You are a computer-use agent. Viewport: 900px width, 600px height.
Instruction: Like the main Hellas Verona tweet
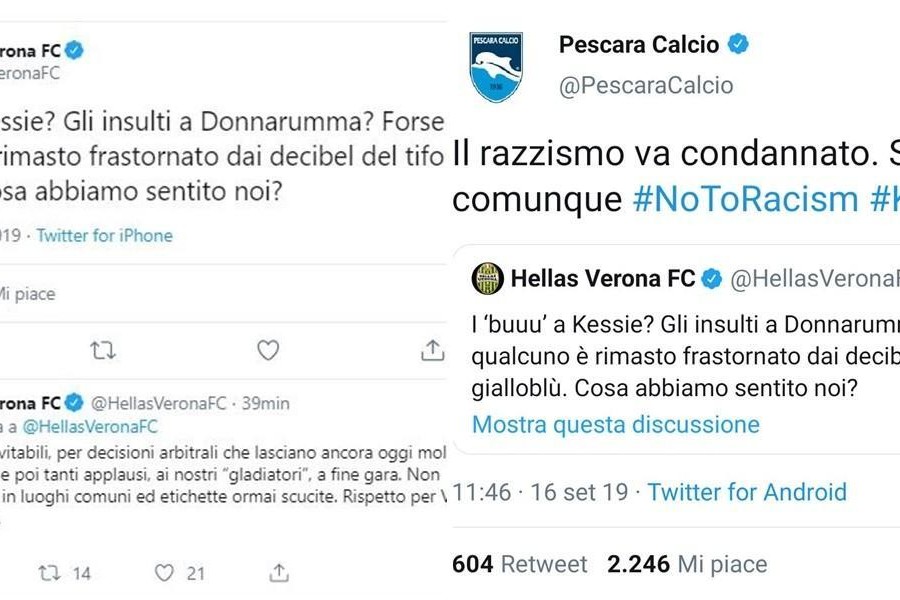(267, 350)
